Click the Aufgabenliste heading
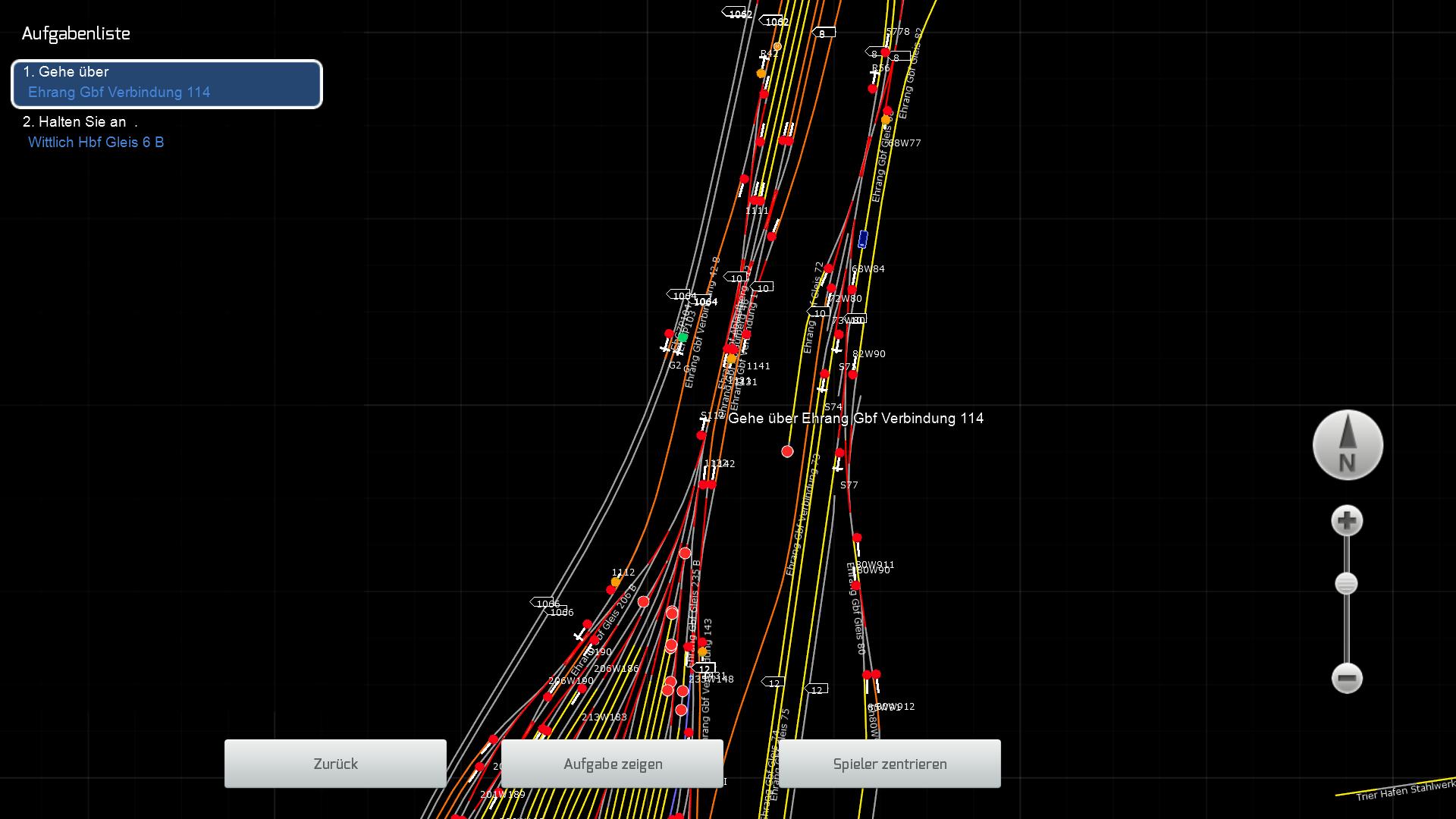Viewport: 1456px width, 819px height. [x=76, y=33]
